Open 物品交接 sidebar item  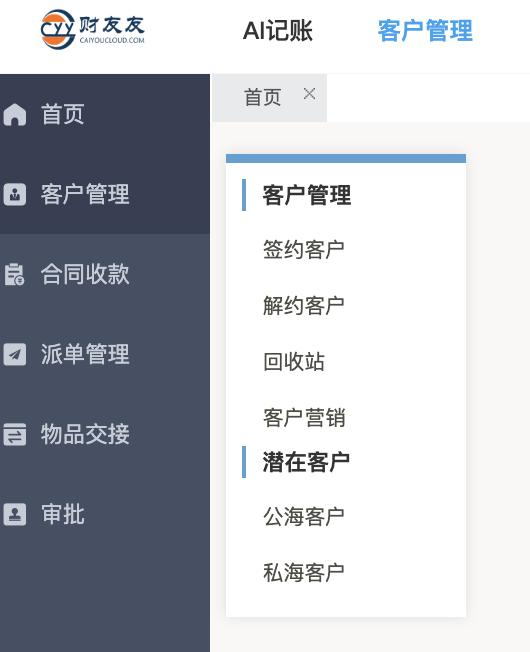pos(85,434)
